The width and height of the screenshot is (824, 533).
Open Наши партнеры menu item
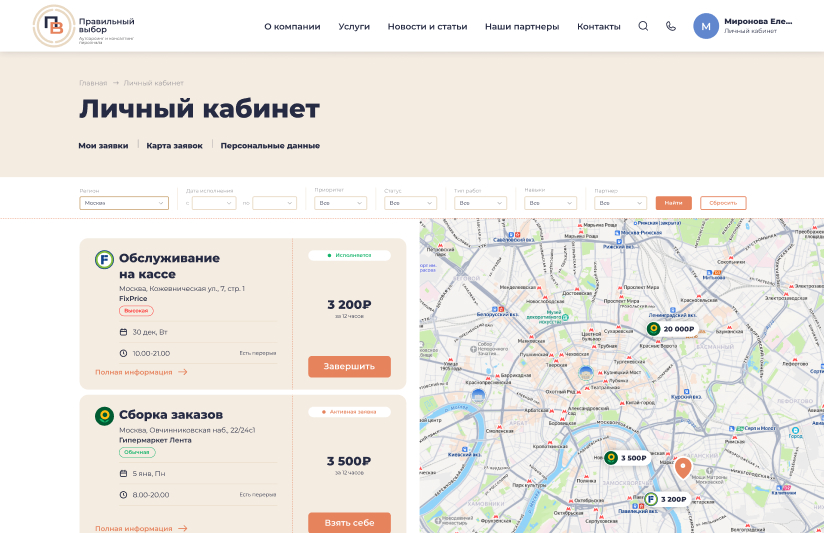[522, 26]
